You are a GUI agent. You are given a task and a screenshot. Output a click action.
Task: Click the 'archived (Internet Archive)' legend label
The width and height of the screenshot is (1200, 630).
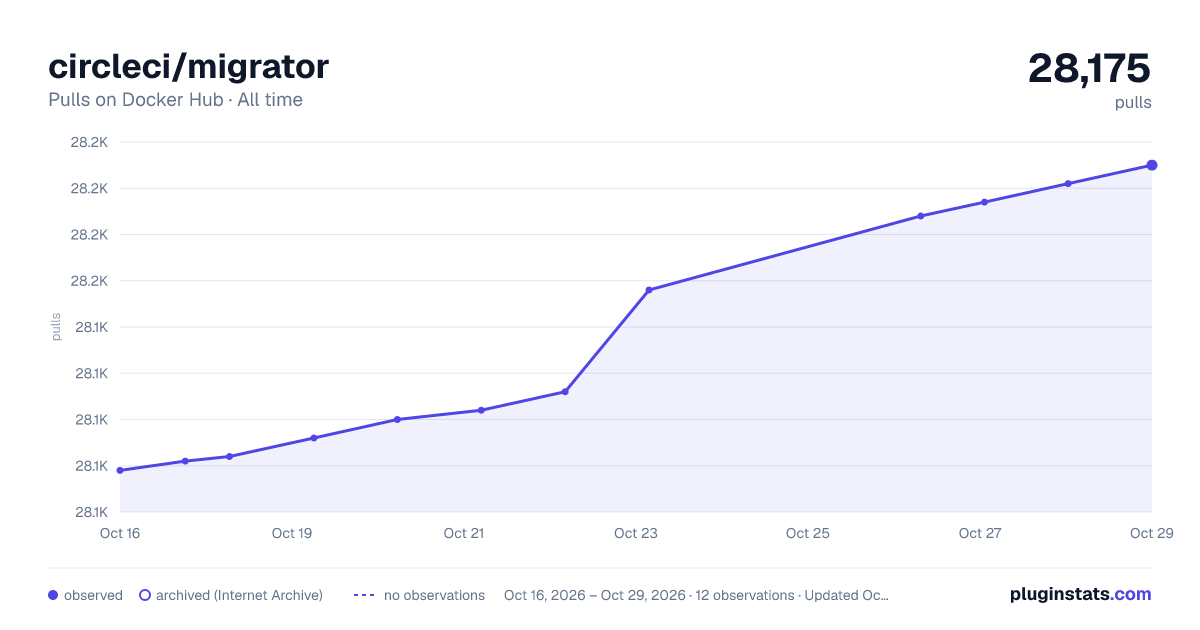[239, 595]
